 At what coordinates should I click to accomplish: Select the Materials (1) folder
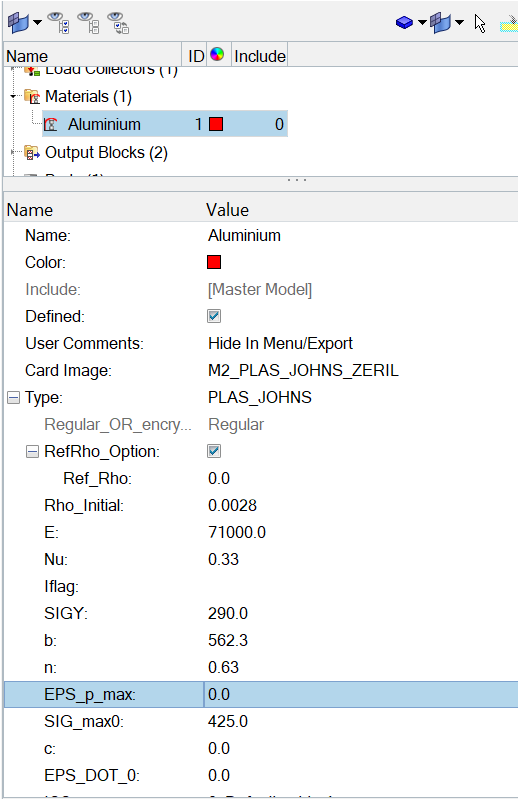point(88,96)
